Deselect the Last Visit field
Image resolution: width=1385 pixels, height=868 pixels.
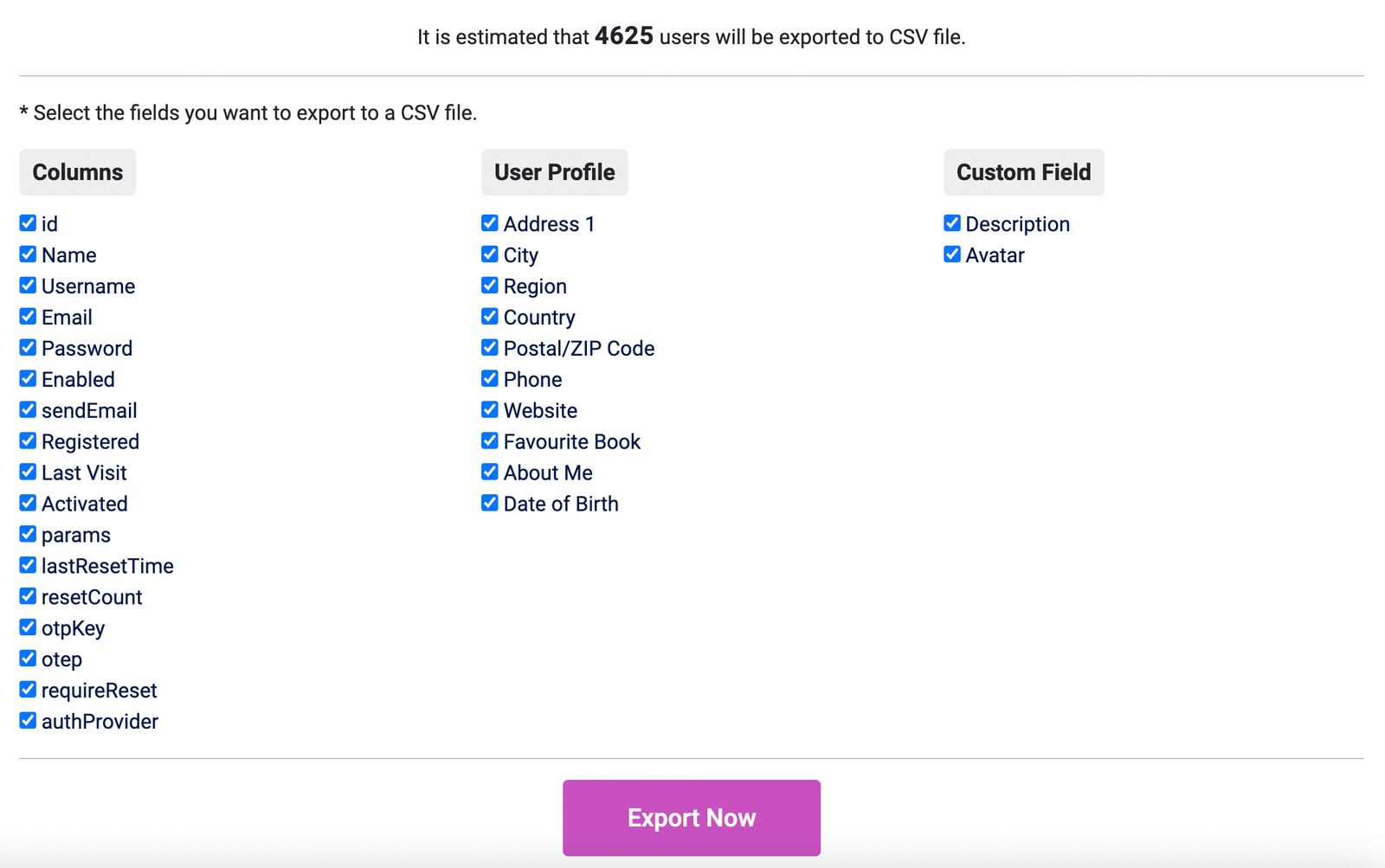(27, 471)
